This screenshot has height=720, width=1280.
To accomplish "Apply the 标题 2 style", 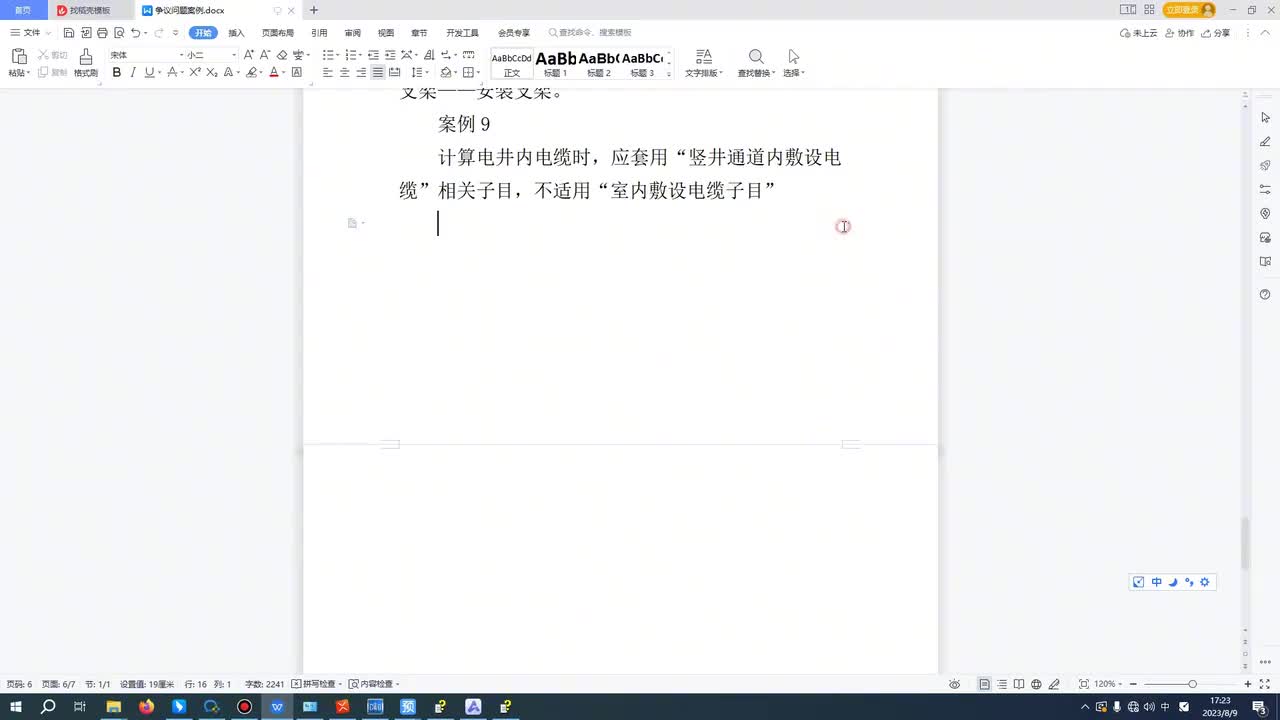I will [x=598, y=64].
